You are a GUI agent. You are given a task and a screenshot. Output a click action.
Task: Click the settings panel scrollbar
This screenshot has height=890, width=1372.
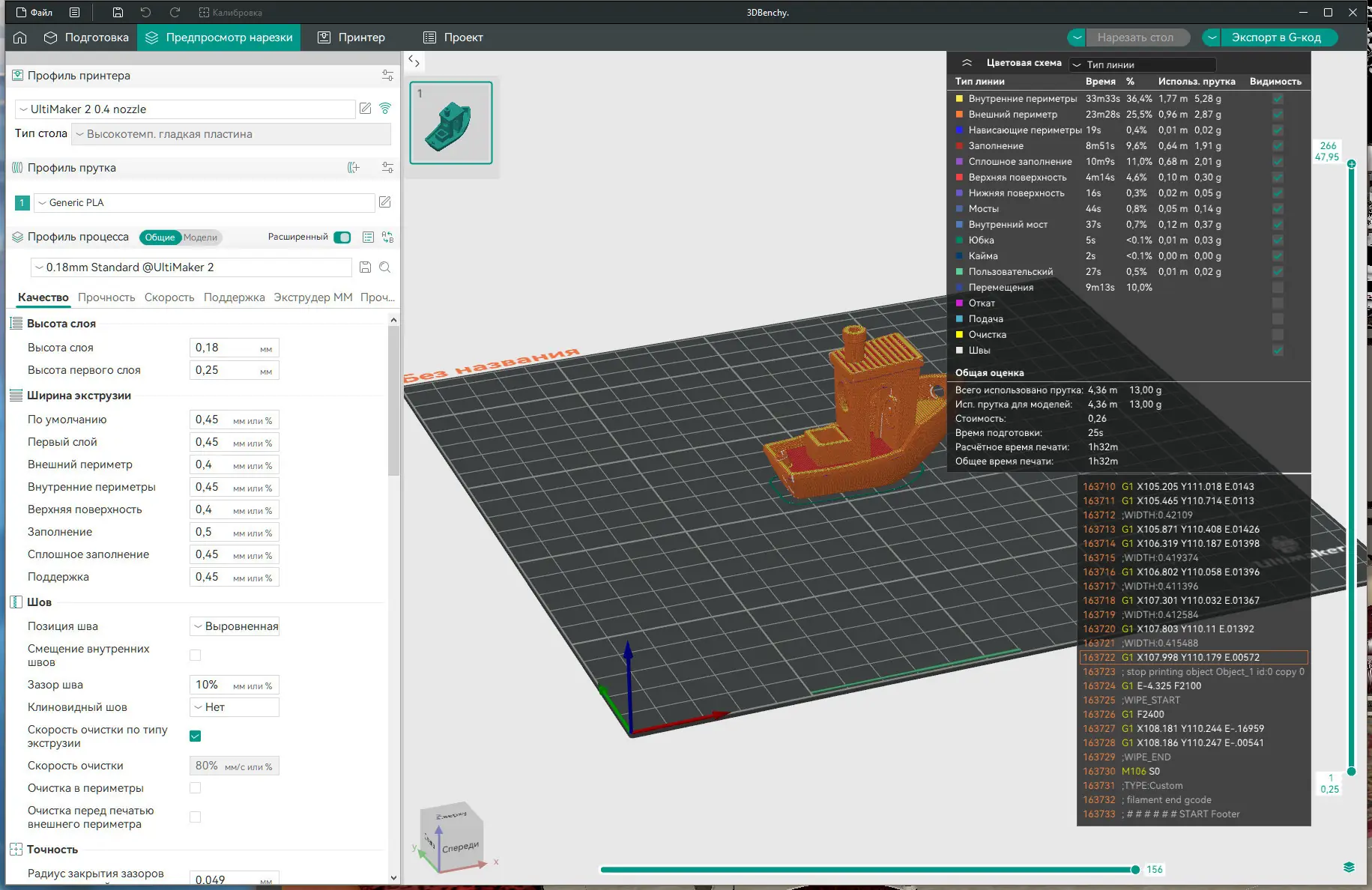[393, 401]
